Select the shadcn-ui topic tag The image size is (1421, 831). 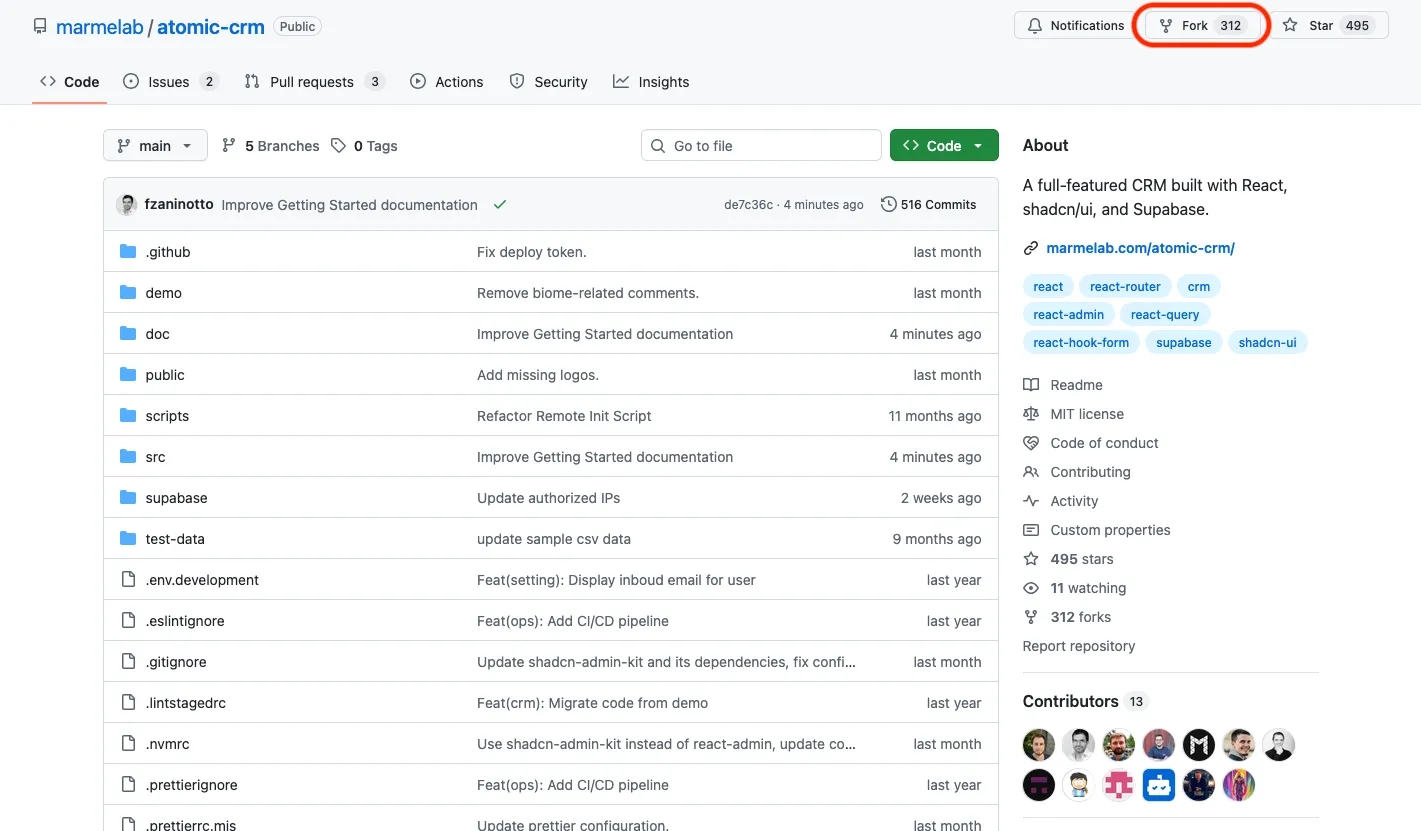(x=1266, y=343)
